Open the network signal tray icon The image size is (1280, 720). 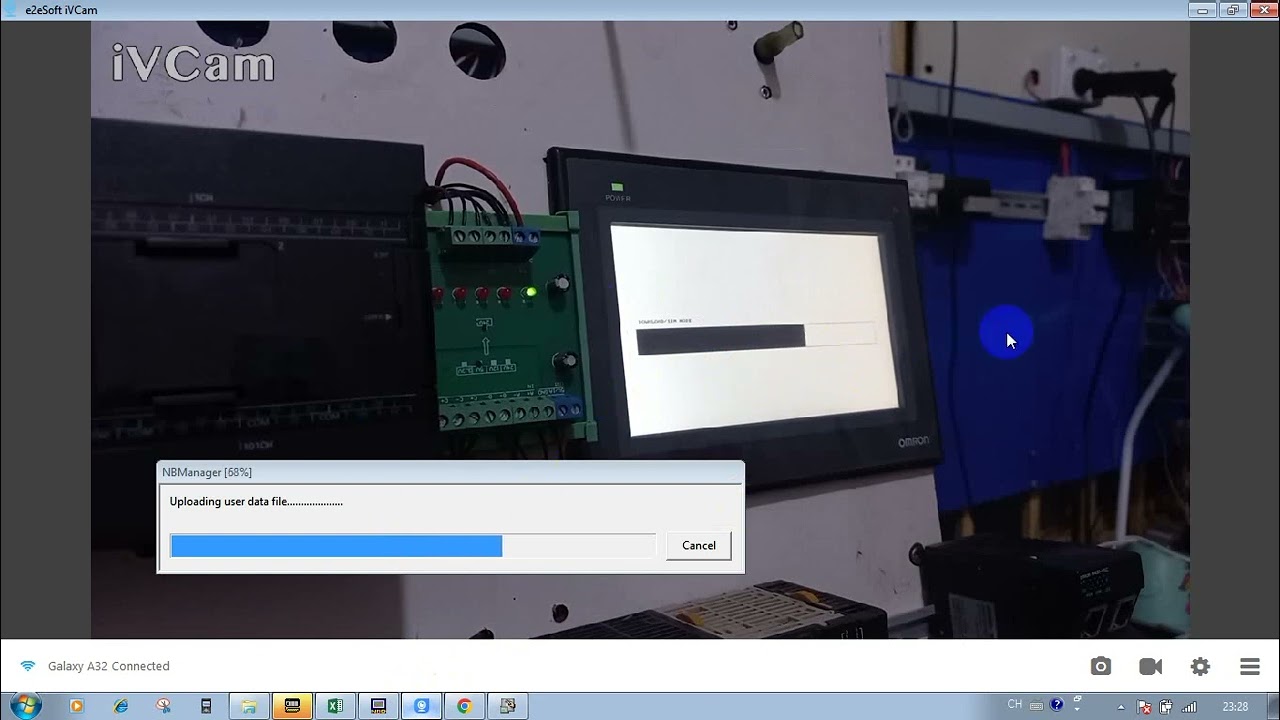[1189, 707]
